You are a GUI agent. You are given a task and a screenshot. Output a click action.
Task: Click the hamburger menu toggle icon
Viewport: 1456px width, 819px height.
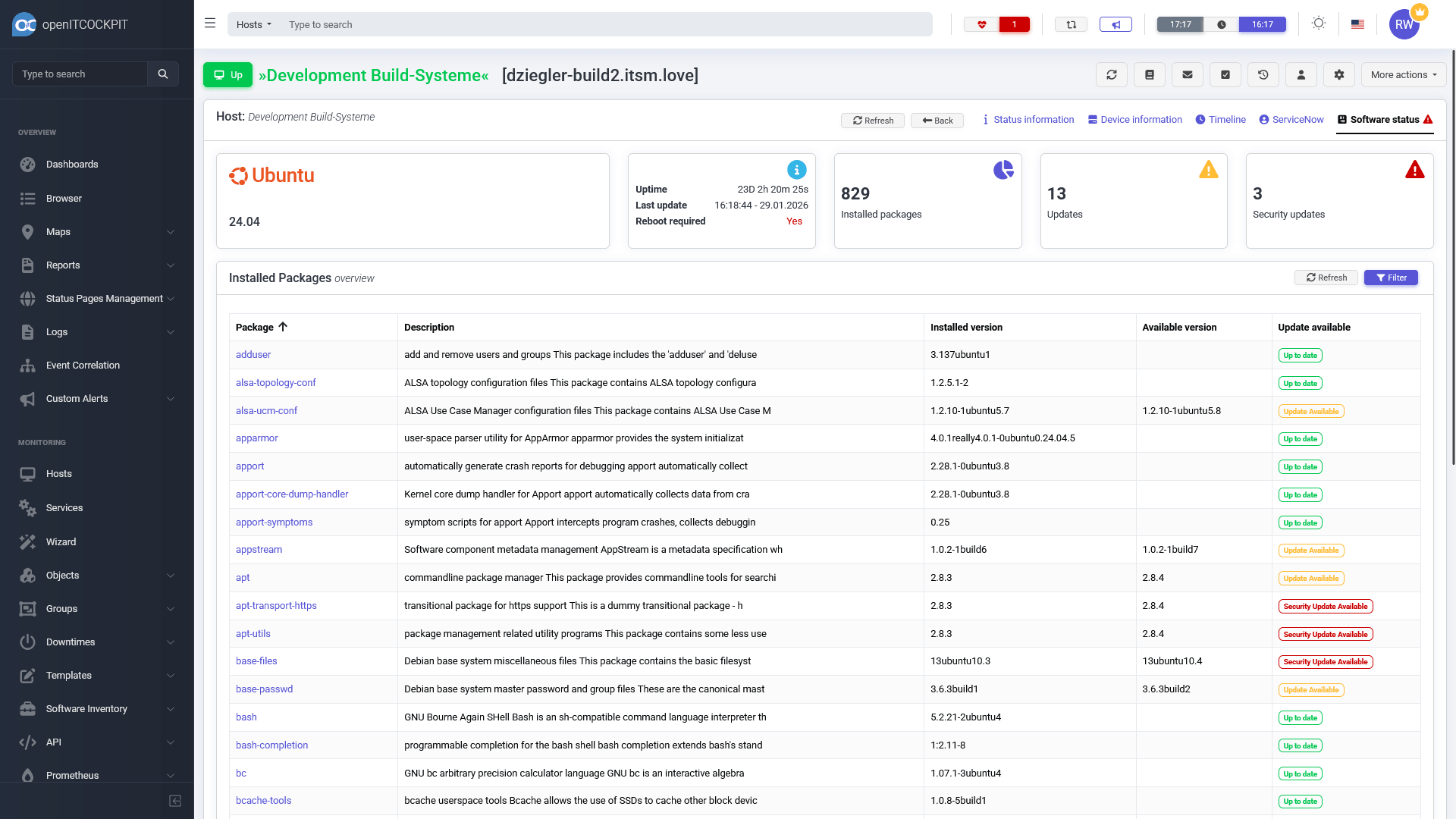pyautogui.click(x=210, y=24)
